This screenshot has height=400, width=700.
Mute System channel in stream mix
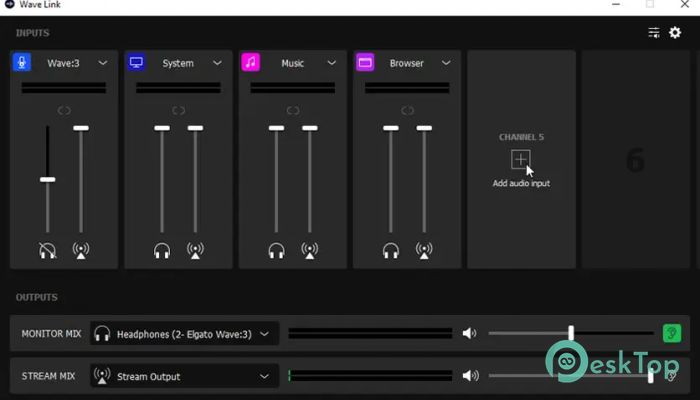[x=195, y=250]
